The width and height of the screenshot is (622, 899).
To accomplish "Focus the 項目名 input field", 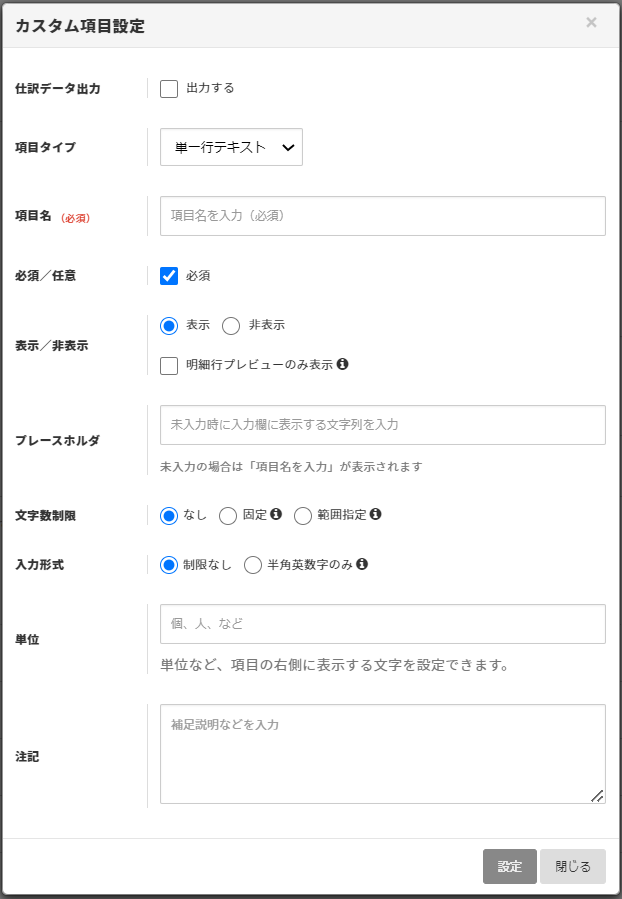I will click(383, 216).
